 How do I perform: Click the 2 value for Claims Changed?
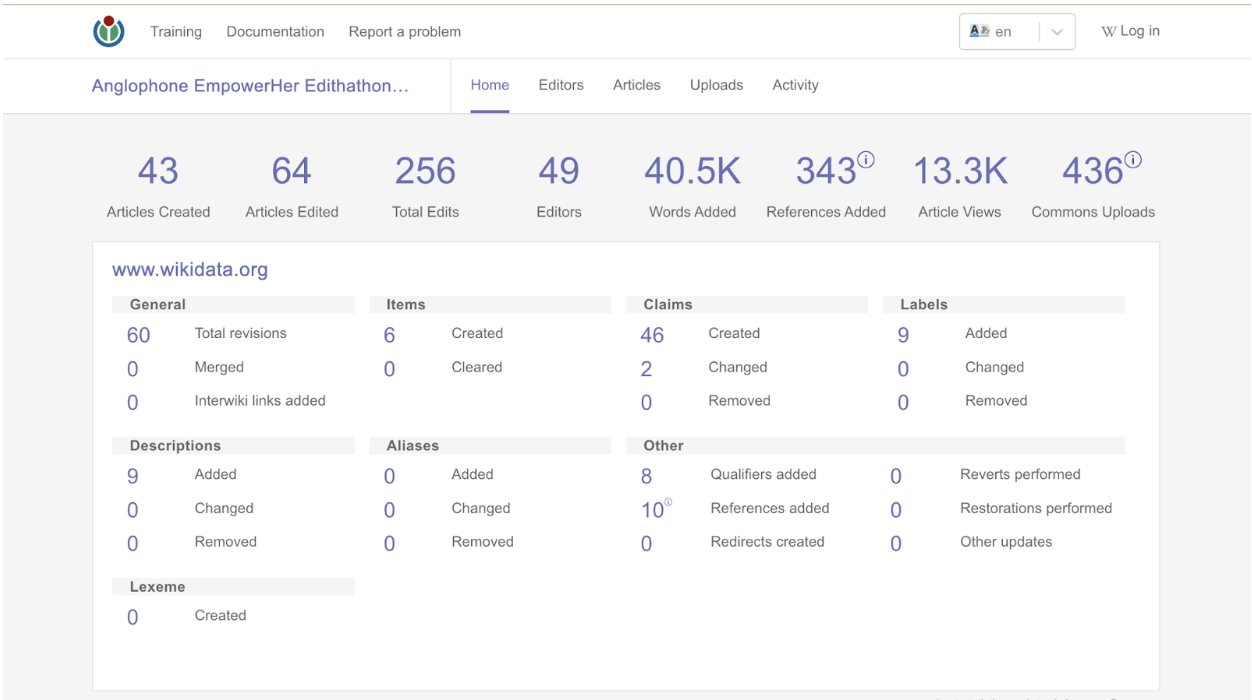[x=646, y=369]
